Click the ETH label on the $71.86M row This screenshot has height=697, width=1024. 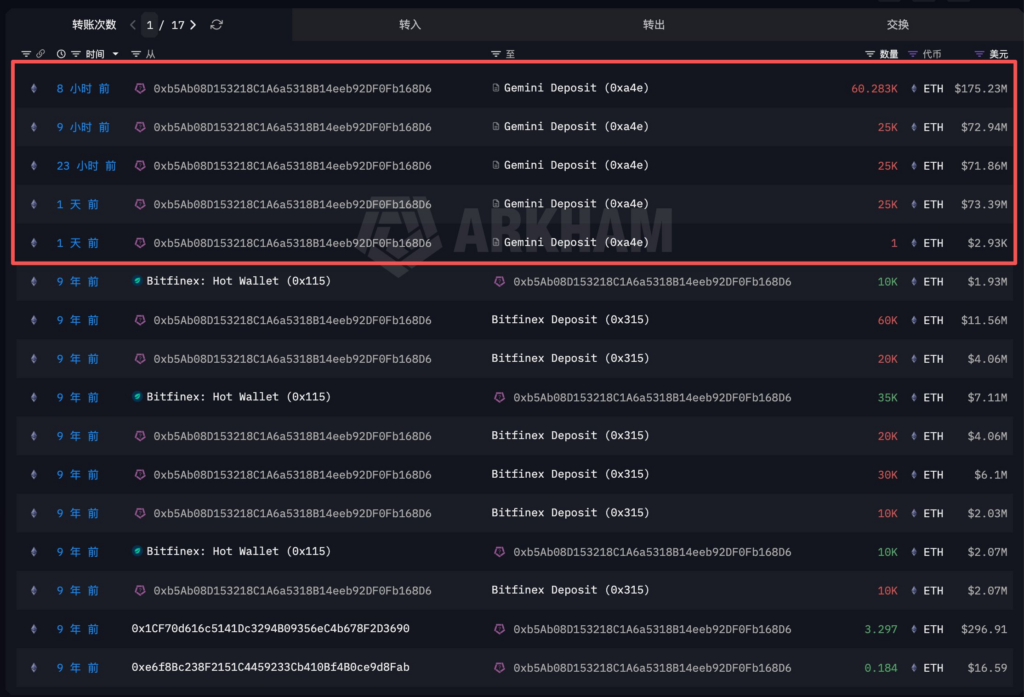(x=933, y=166)
